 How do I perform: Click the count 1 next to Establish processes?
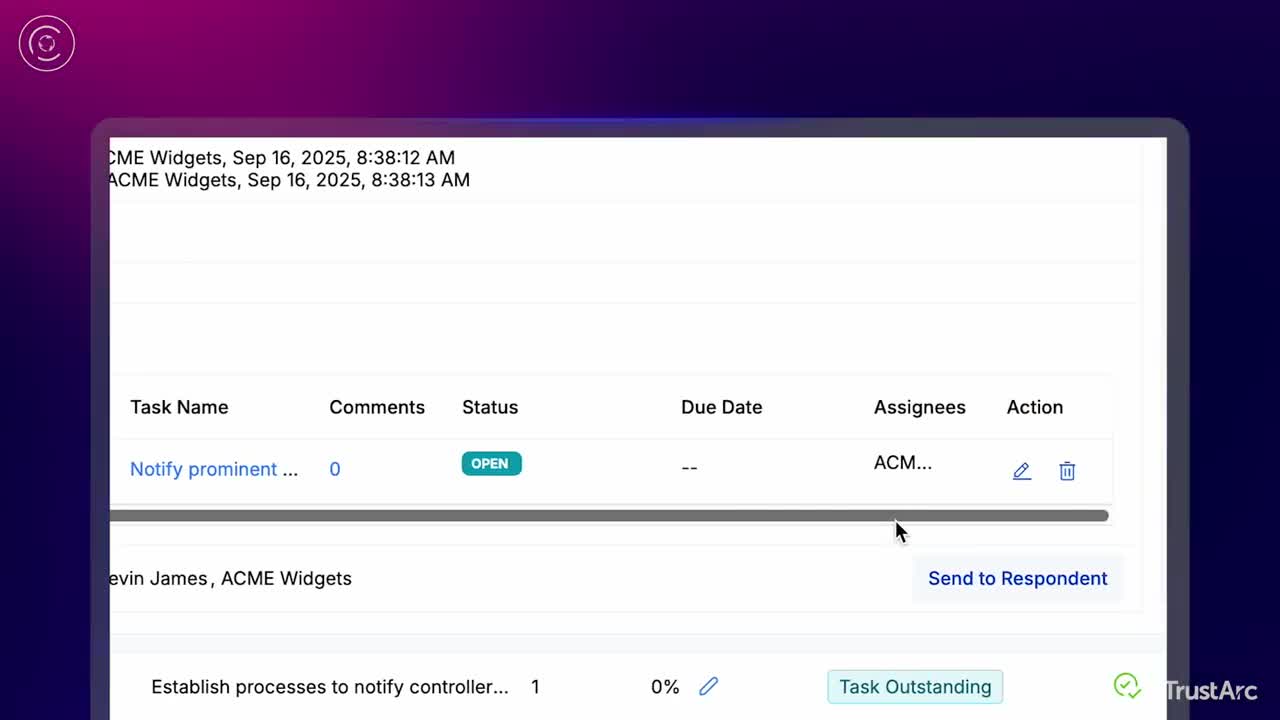tap(535, 687)
